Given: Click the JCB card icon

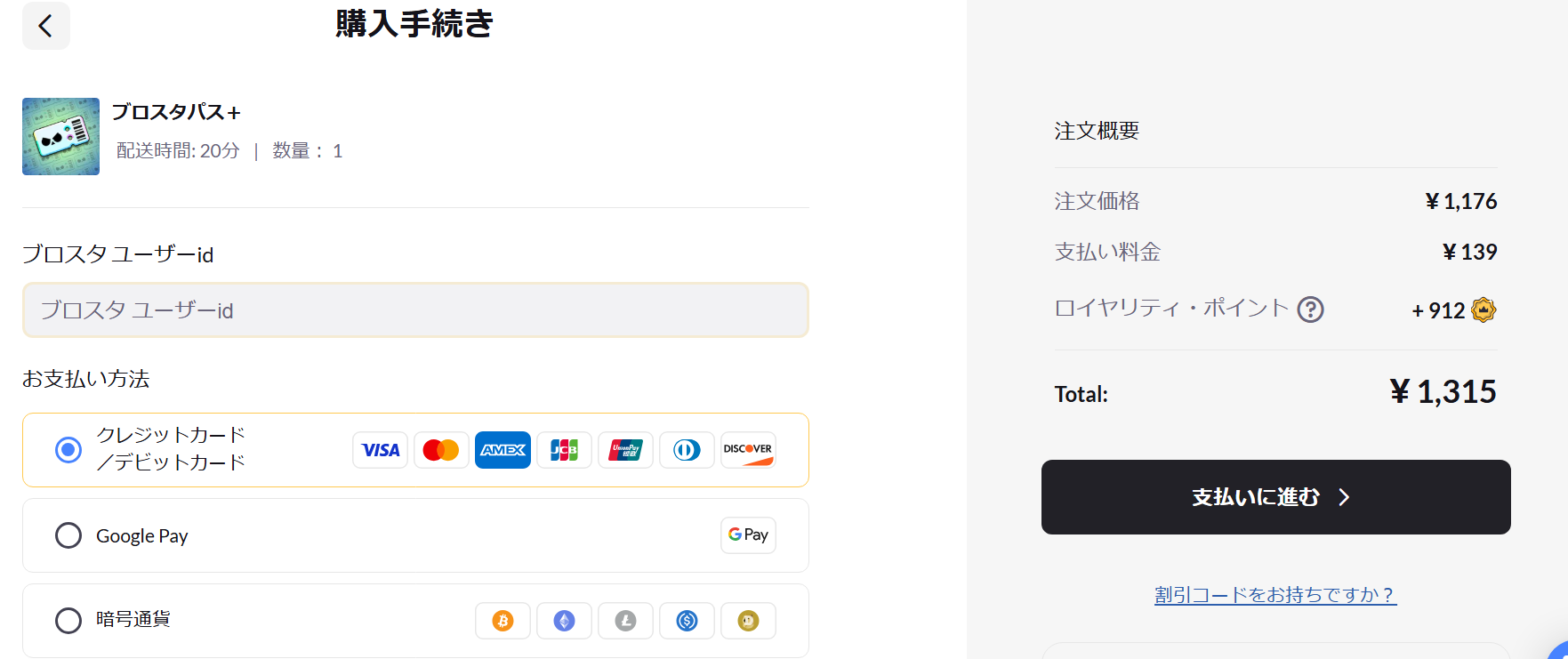Looking at the screenshot, I should (x=564, y=450).
